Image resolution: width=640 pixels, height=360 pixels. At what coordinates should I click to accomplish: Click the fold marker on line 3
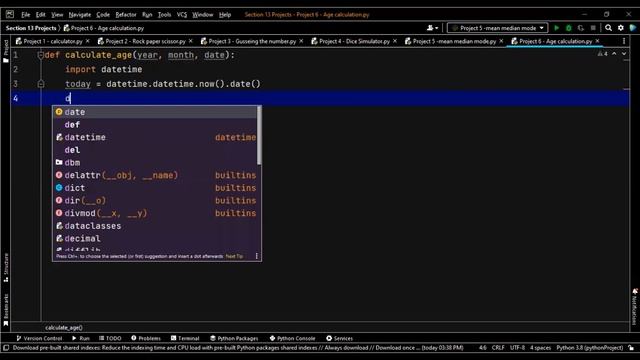coord(40,84)
